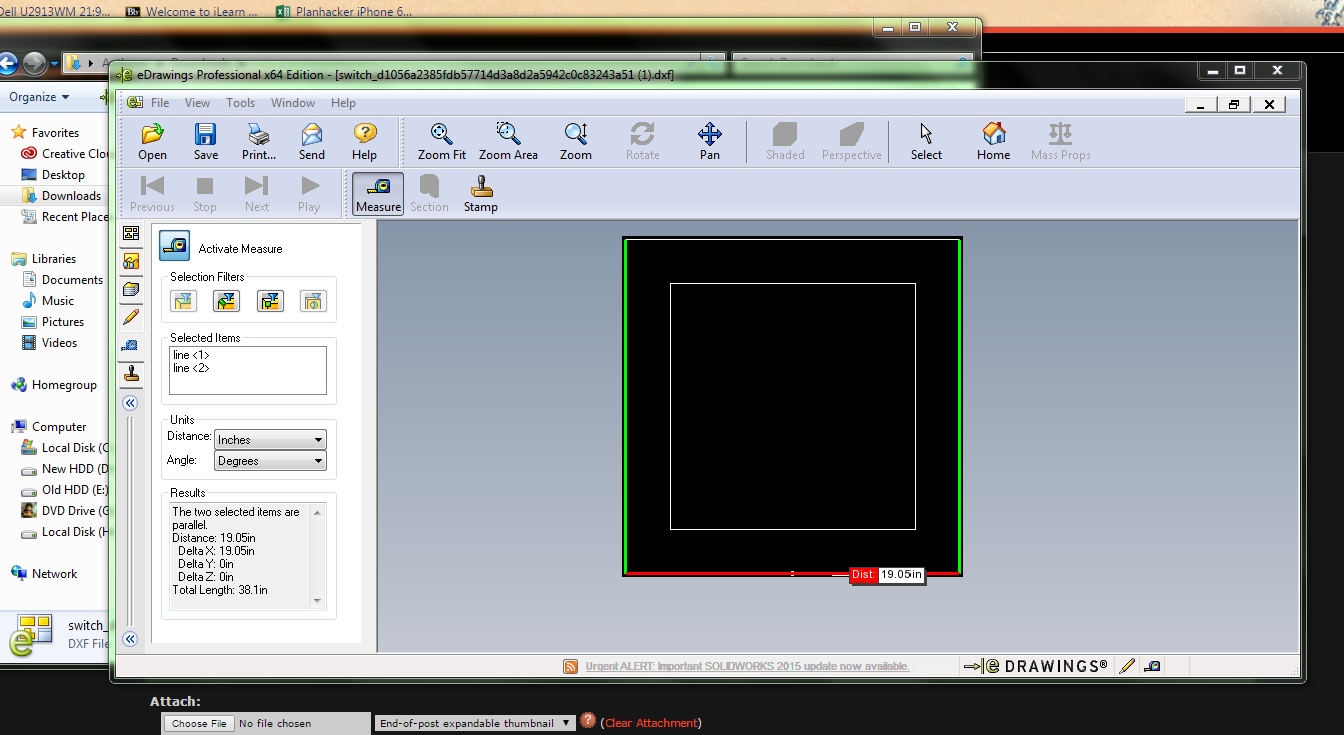The height and width of the screenshot is (735, 1344).
Task: Click the Choose File button
Action: point(198,722)
